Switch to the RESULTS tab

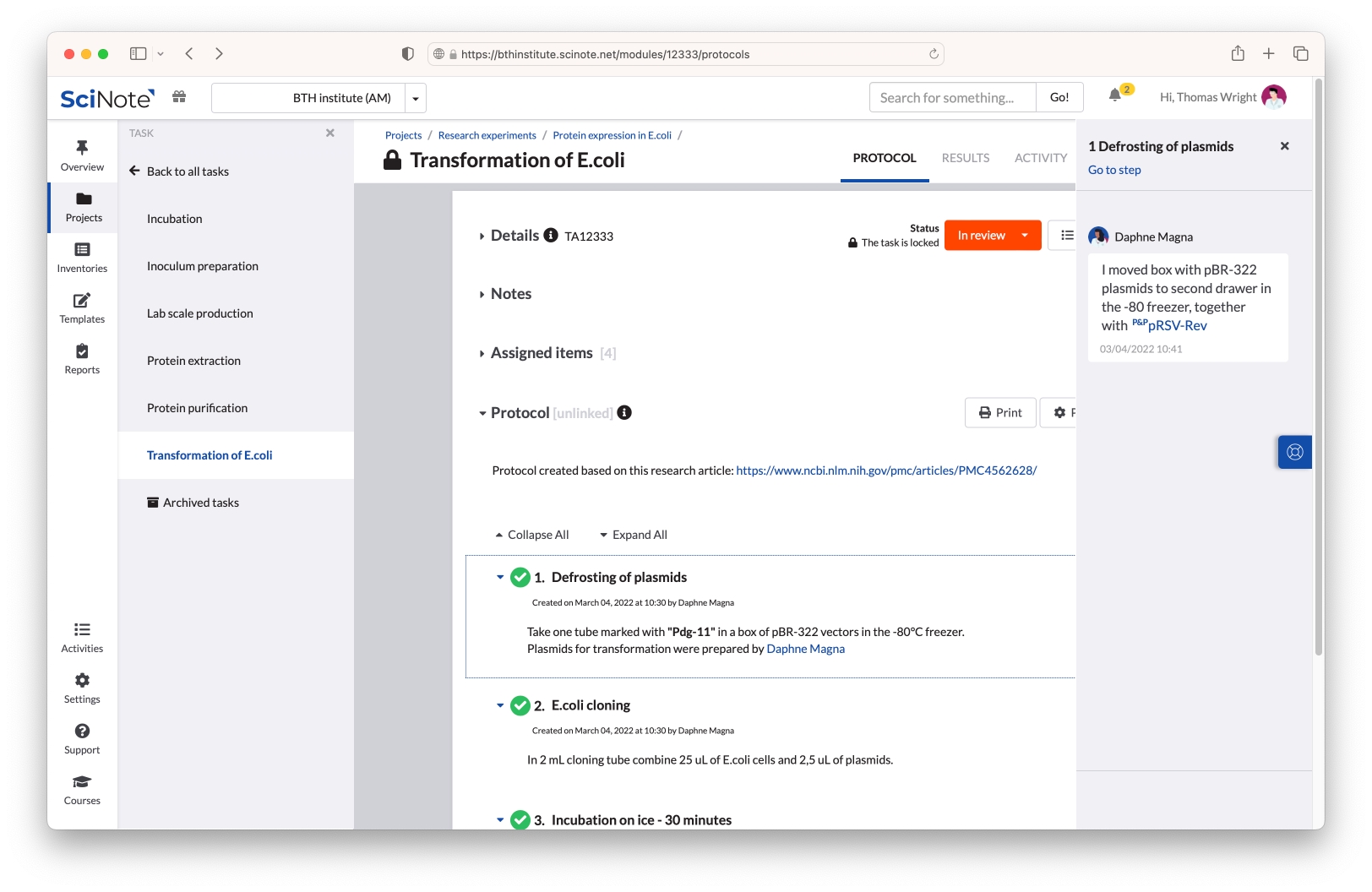pos(965,158)
